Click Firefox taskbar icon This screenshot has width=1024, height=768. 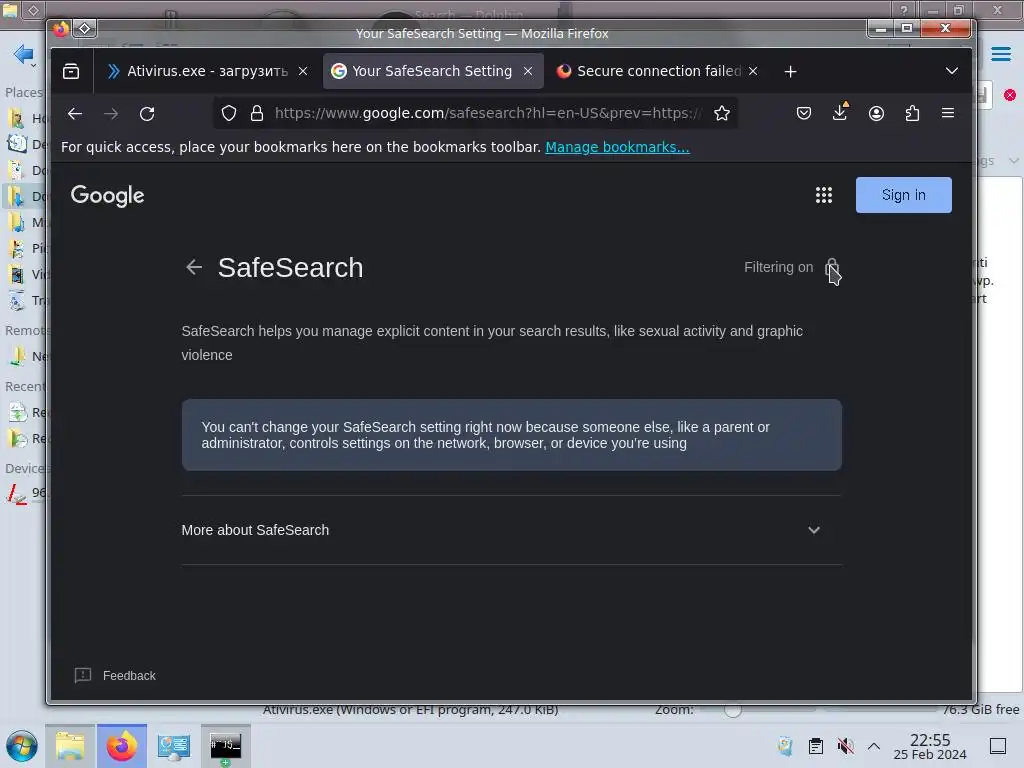tap(121, 746)
